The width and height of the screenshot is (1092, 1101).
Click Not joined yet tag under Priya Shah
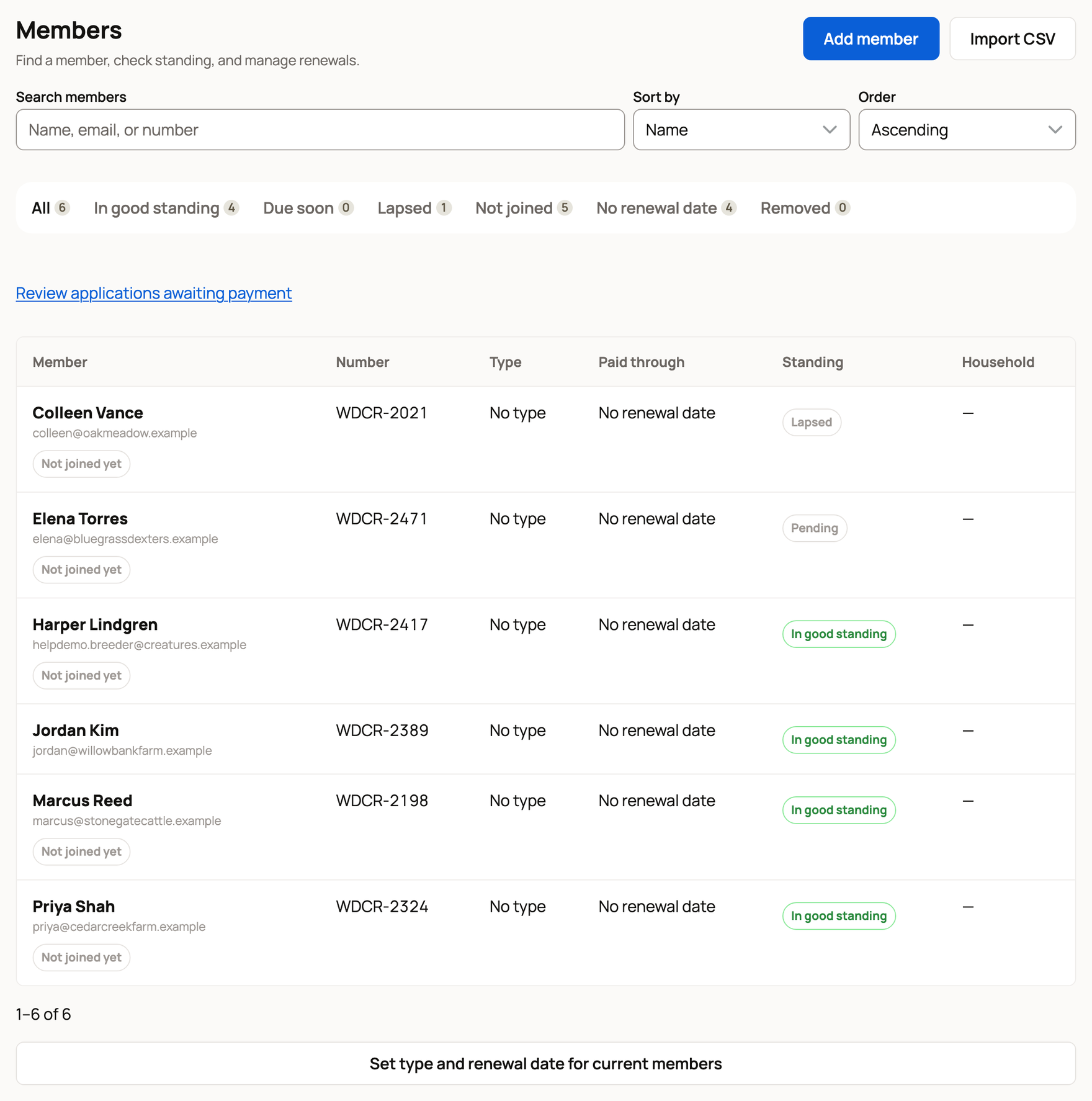click(81, 958)
